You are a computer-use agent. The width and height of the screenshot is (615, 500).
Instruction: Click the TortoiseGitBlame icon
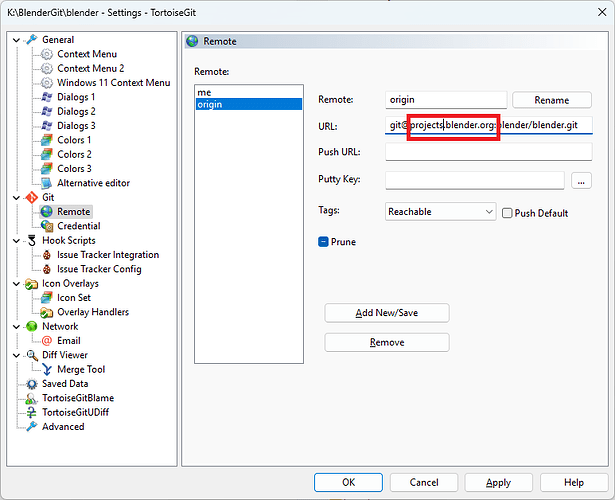point(31,398)
